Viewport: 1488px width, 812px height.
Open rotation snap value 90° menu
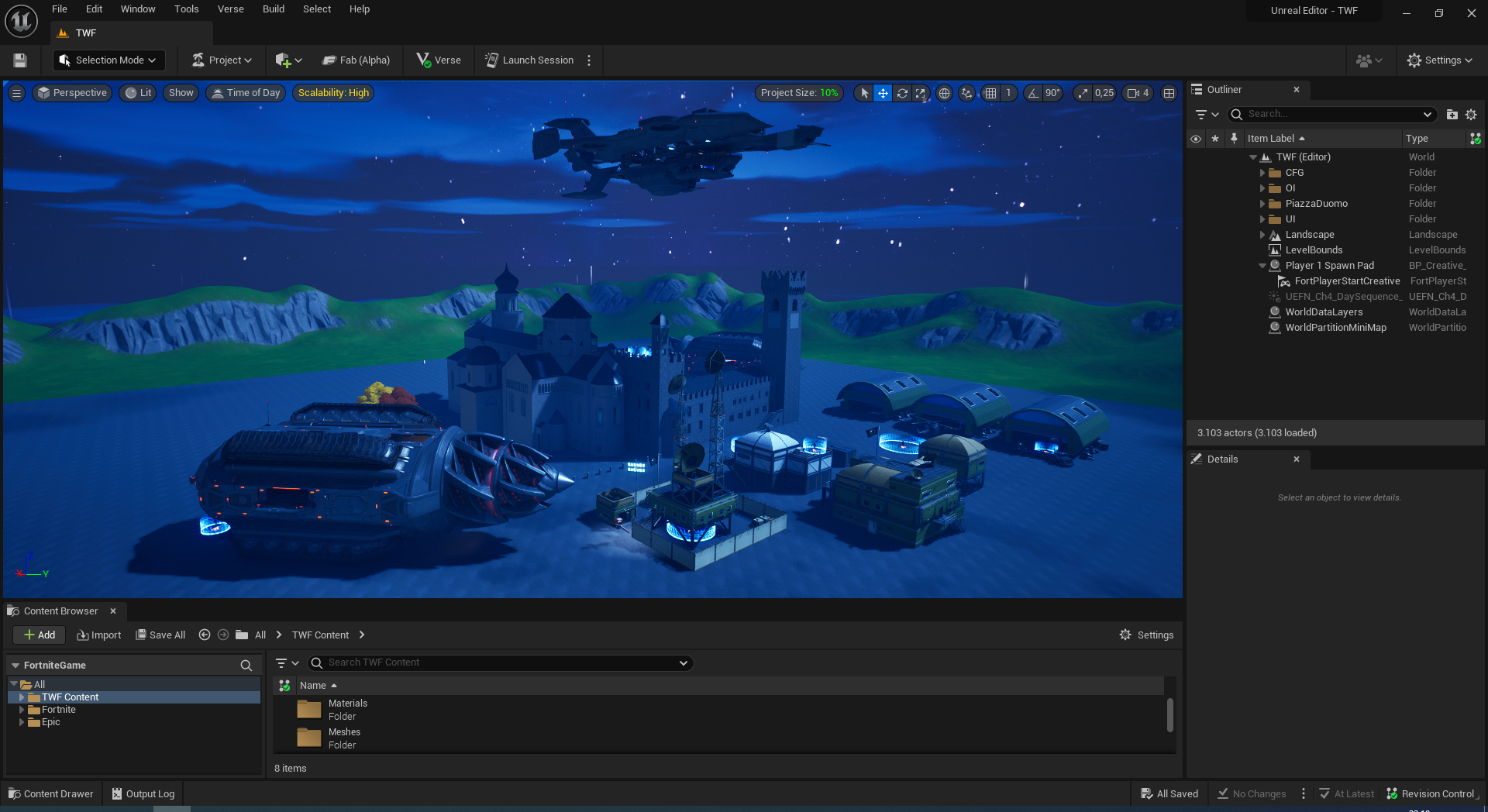click(x=1052, y=93)
